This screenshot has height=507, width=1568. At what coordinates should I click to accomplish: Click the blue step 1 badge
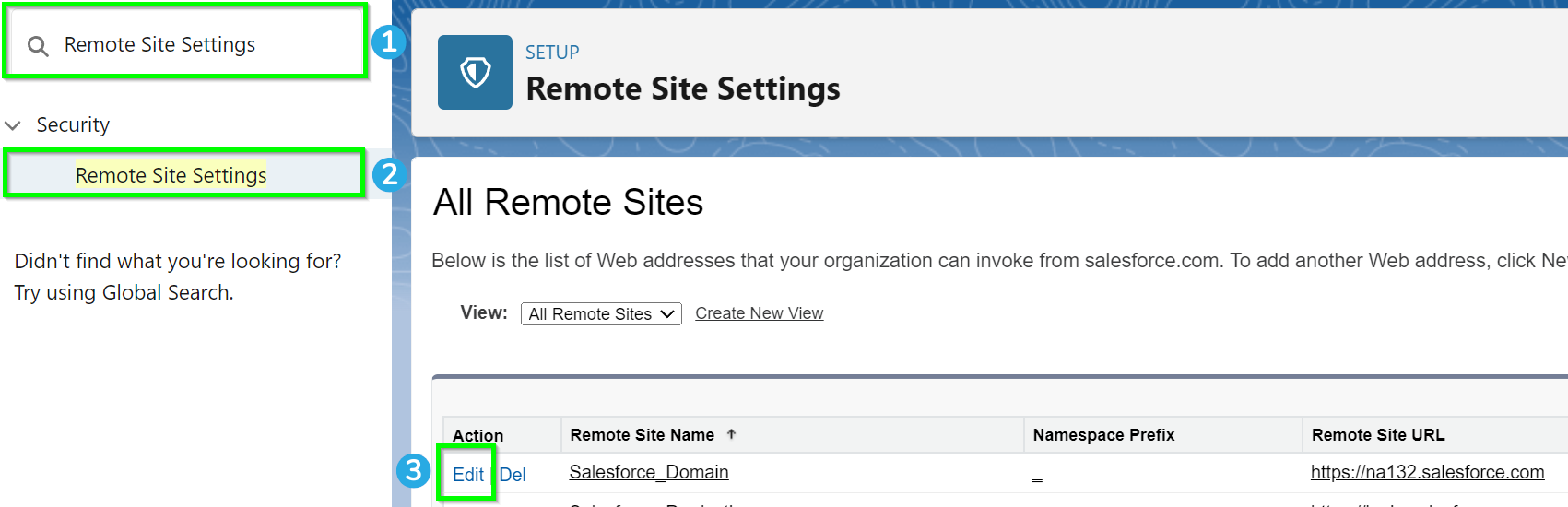(x=389, y=41)
